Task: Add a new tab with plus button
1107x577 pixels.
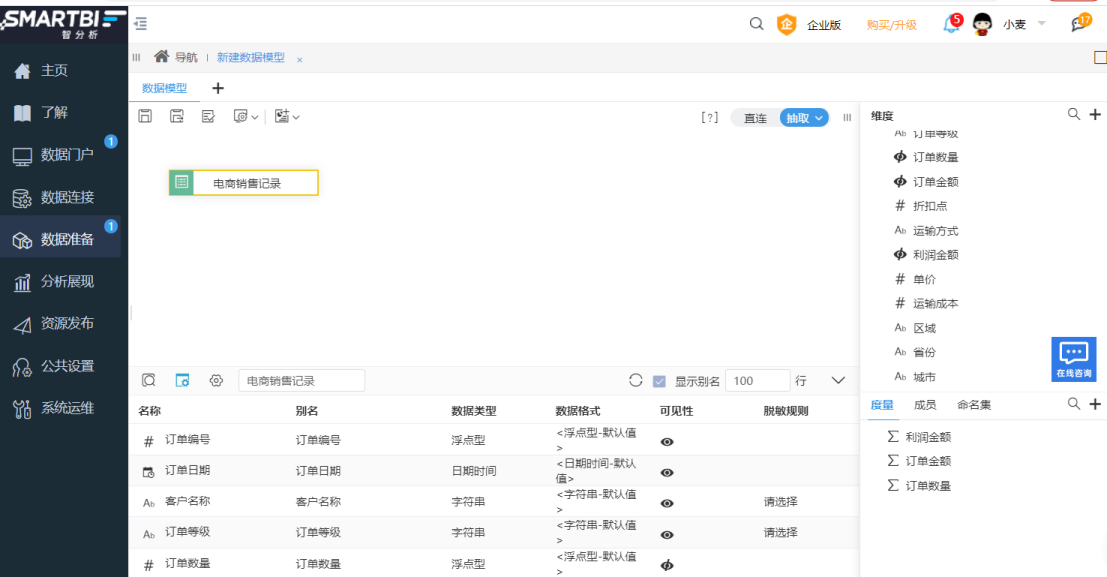Action: point(218,88)
